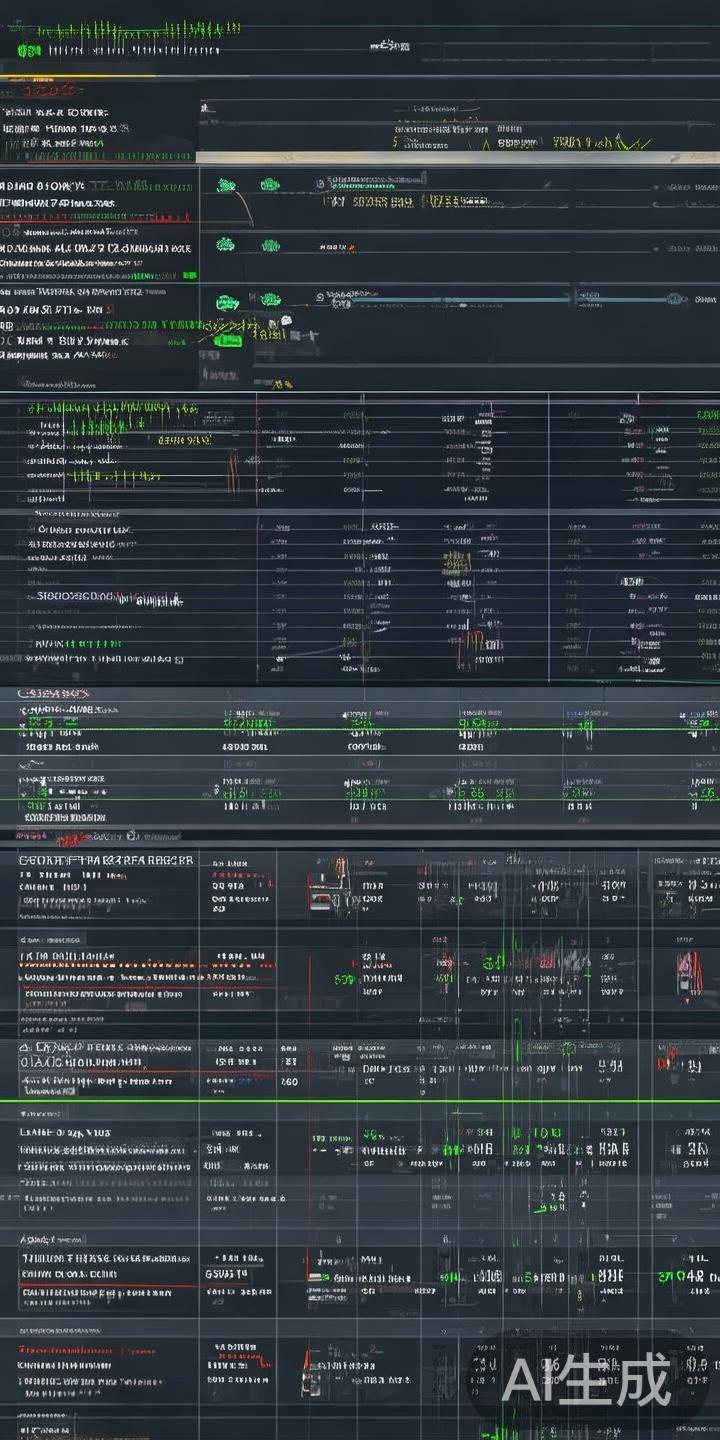The height and width of the screenshot is (1440, 720).
Task: Select second green badge in the third track row
Action: tap(270, 299)
